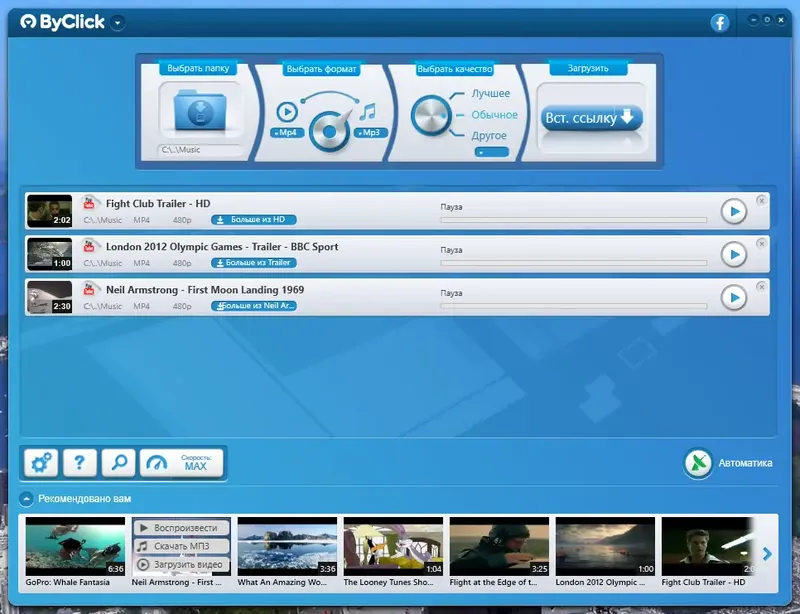
Task: Choose Обычное quality option
Action: coord(494,115)
